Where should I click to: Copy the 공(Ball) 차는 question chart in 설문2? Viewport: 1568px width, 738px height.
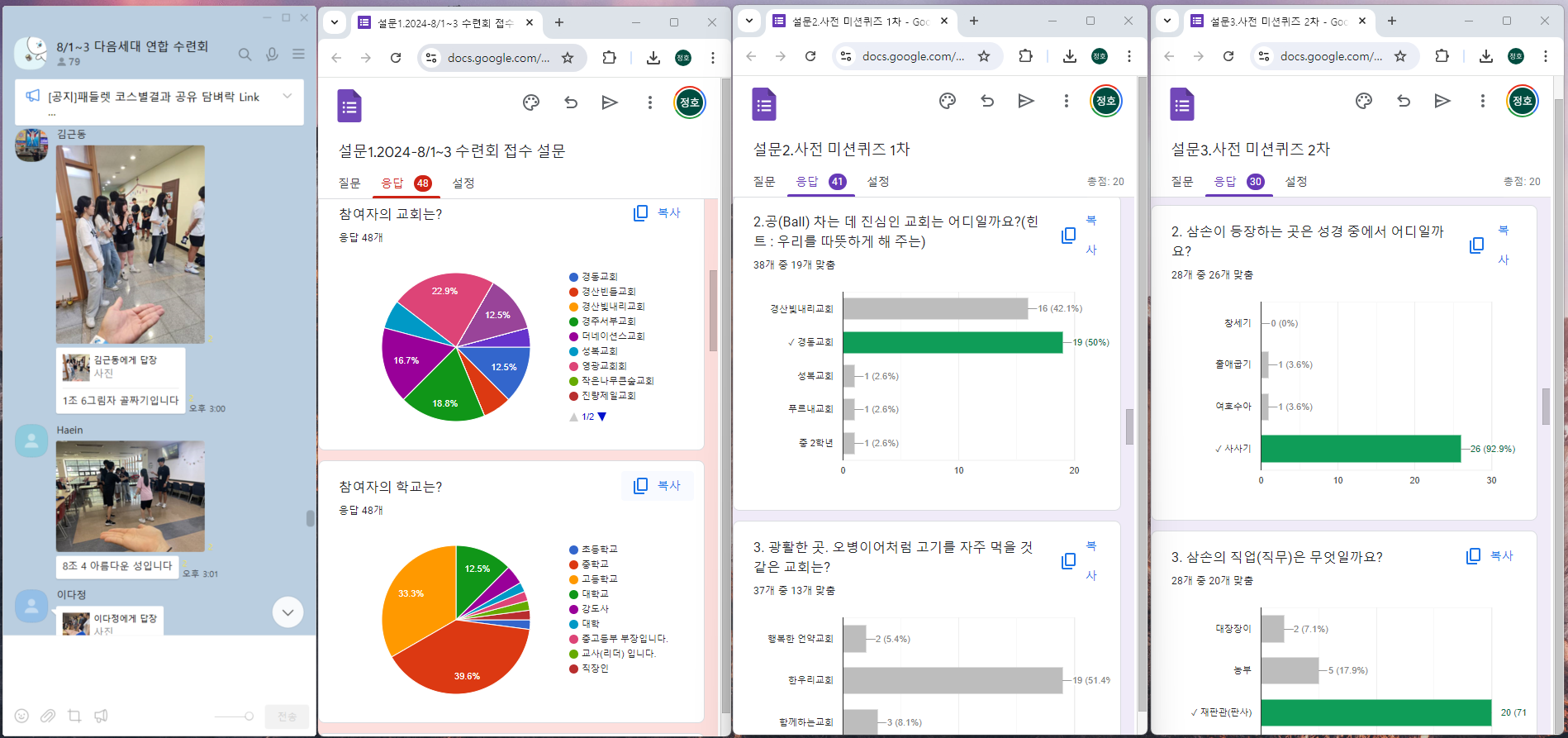(1080, 236)
